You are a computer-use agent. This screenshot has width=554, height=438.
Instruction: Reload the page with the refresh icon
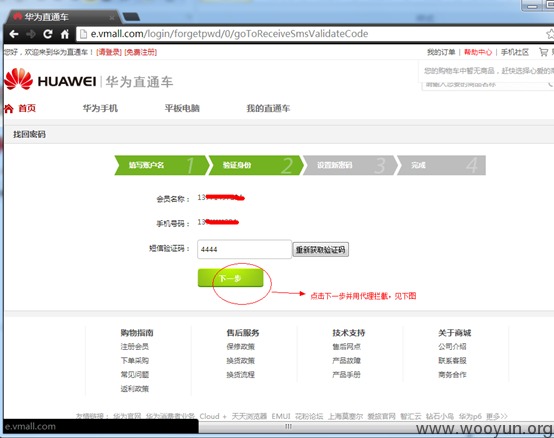[48, 34]
